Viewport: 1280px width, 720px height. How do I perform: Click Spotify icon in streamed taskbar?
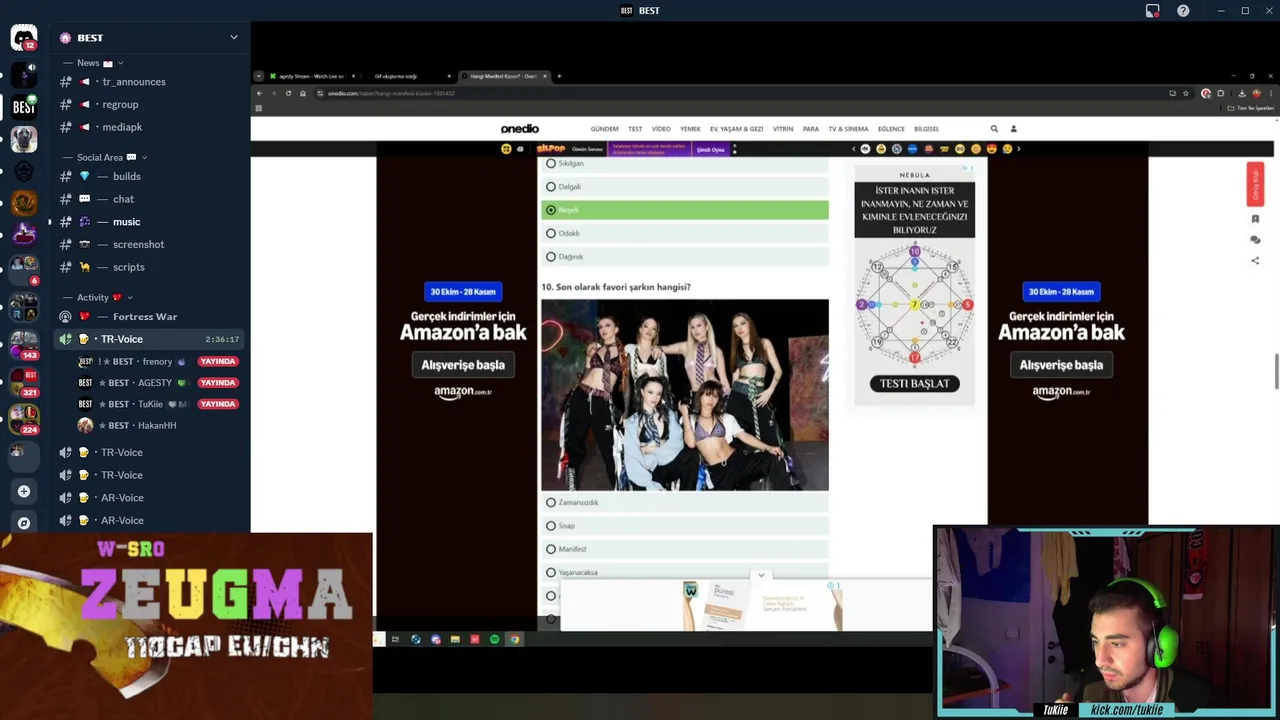pyautogui.click(x=494, y=639)
